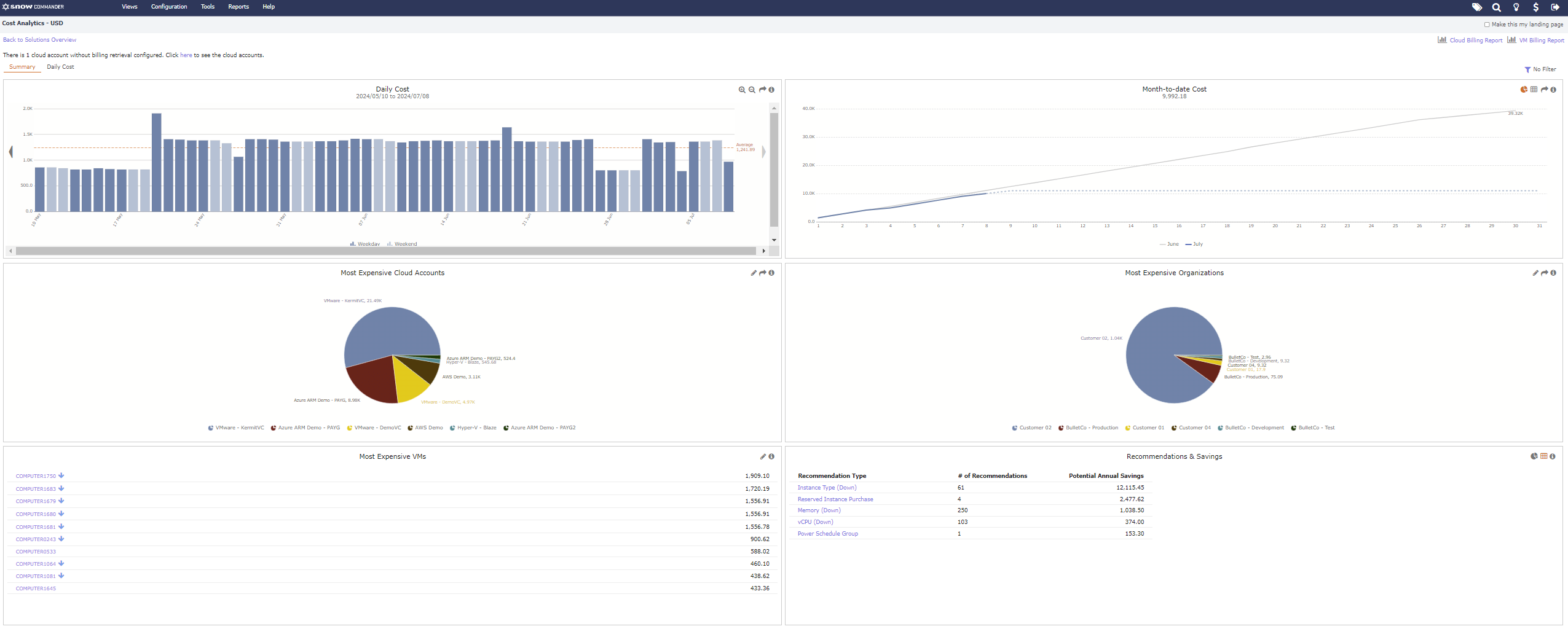This screenshot has height=629, width=1568.
Task: Toggle June line in Month-to-date legend
Action: 1169,244
